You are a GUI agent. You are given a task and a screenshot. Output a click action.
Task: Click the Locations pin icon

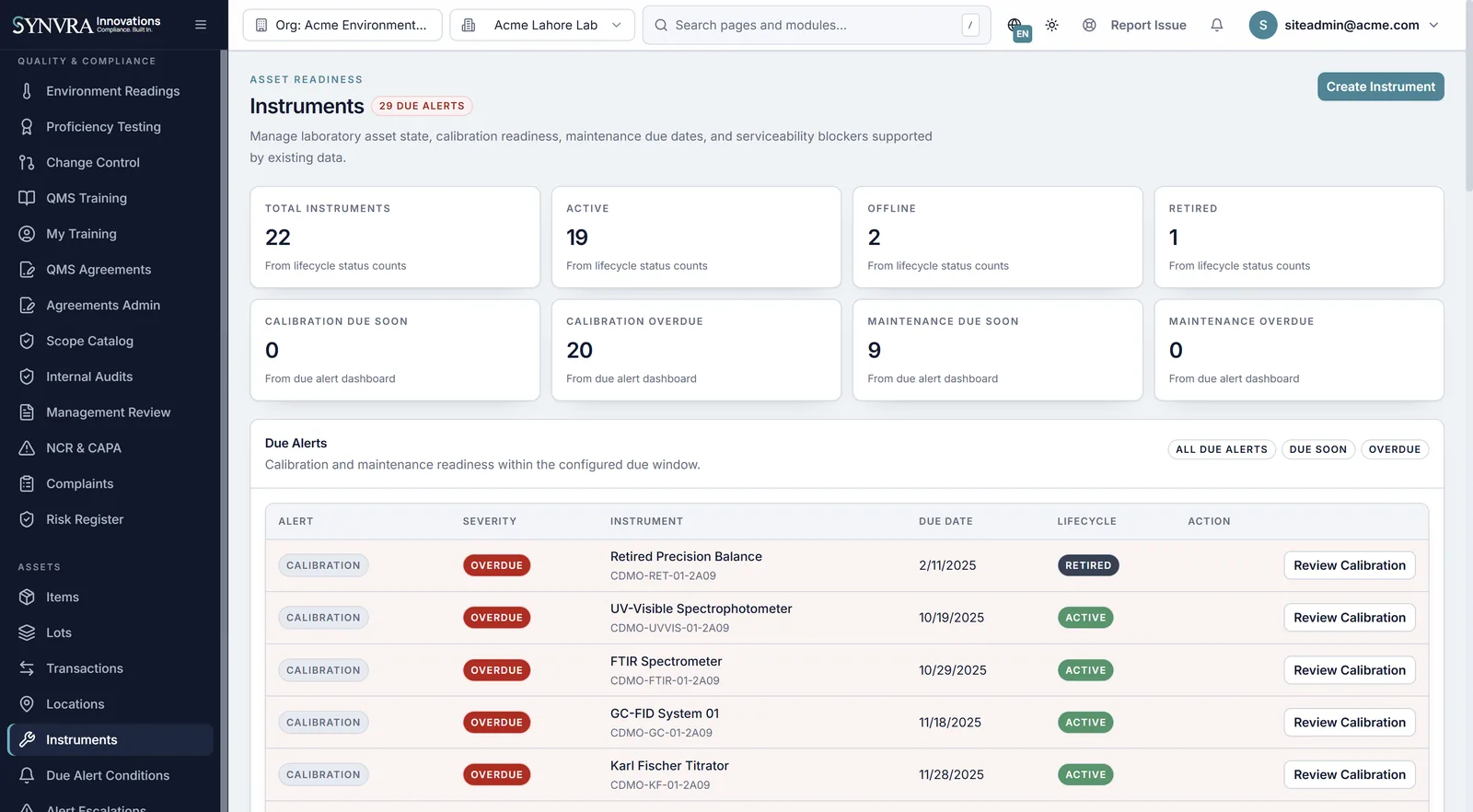(27, 704)
